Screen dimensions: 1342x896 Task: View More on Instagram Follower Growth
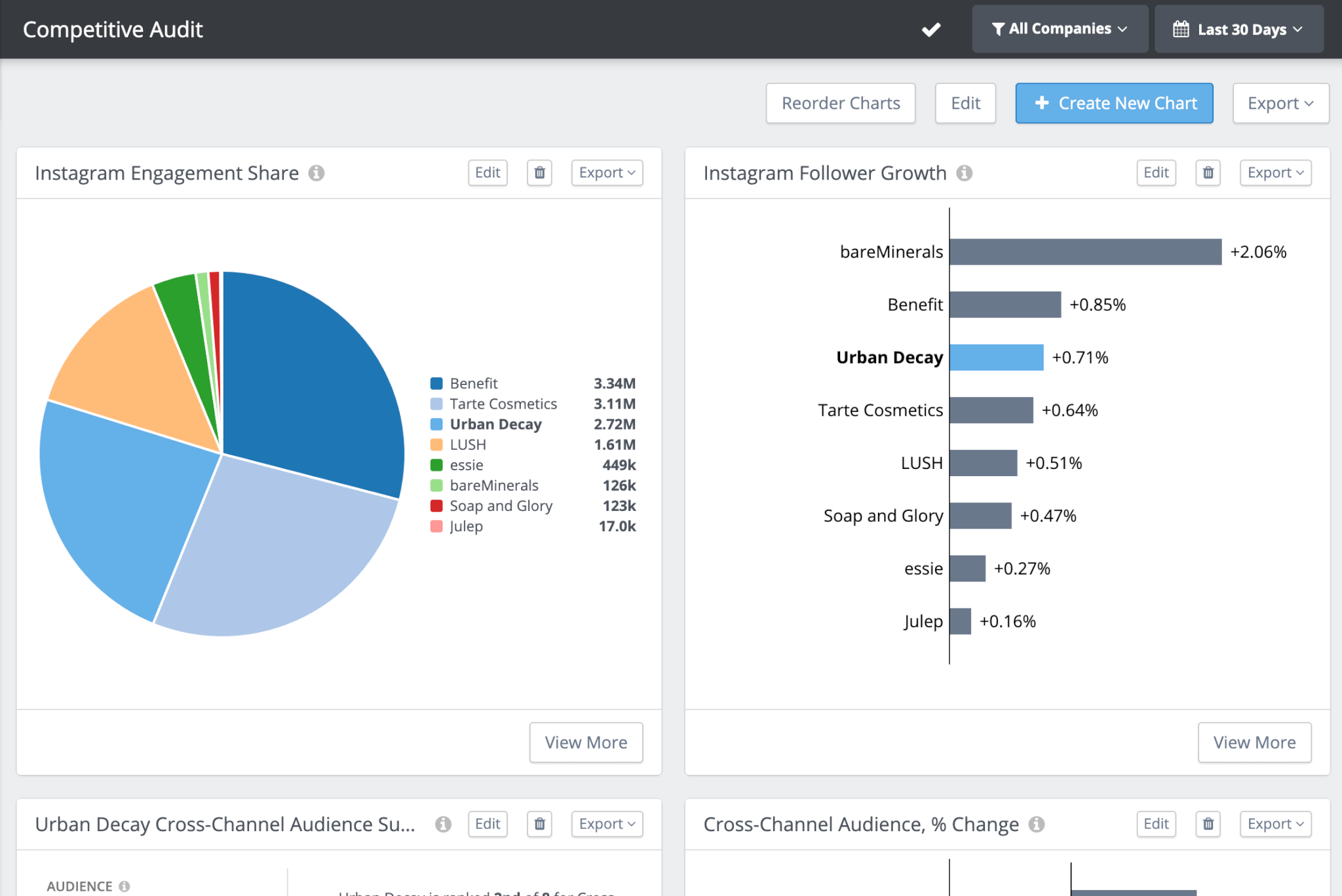click(x=1254, y=742)
